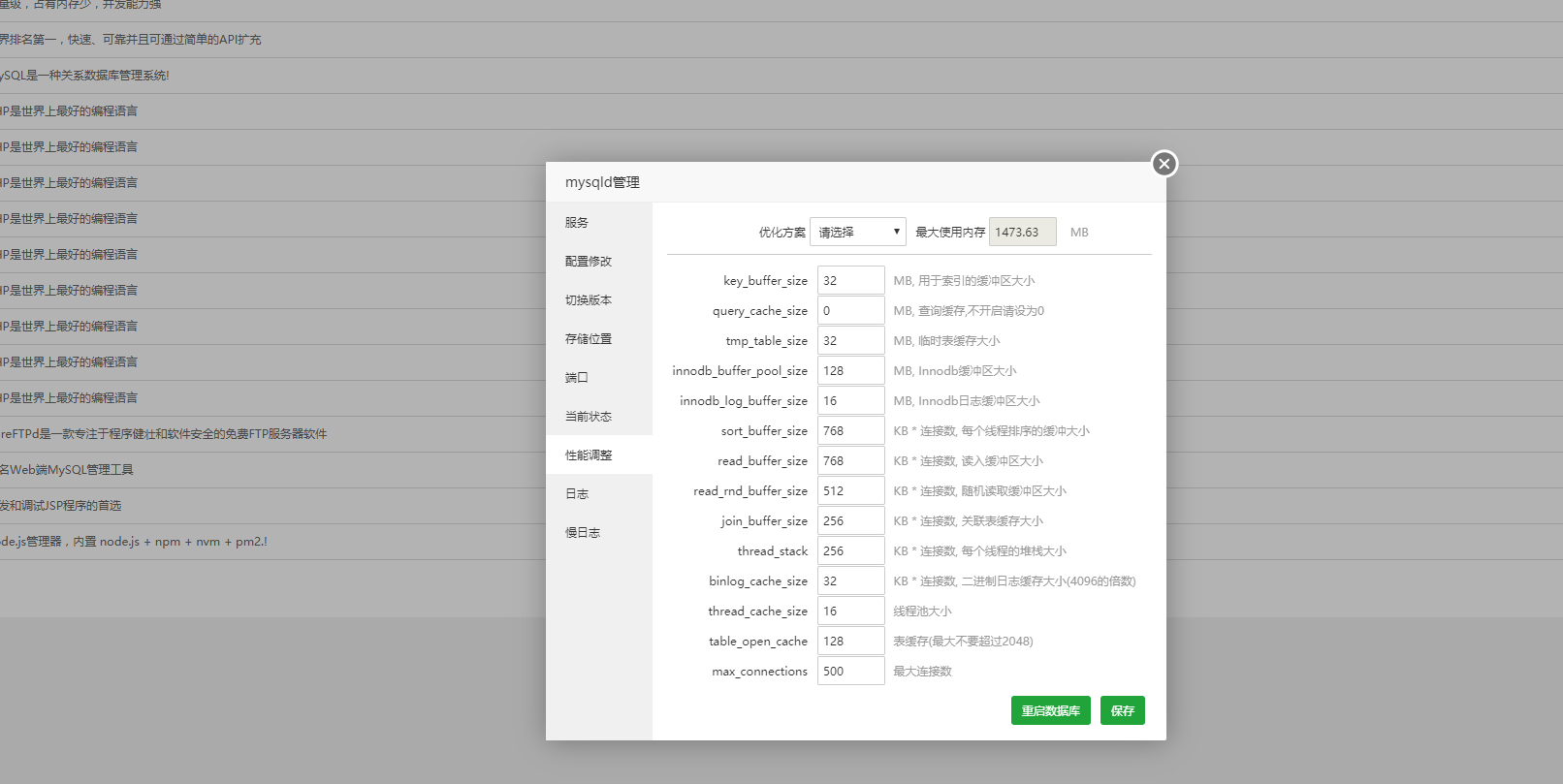Click the 'MB, Innodb缓冲区大小' description
Image resolution: width=1563 pixels, height=784 pixels.
coord(955,370)
